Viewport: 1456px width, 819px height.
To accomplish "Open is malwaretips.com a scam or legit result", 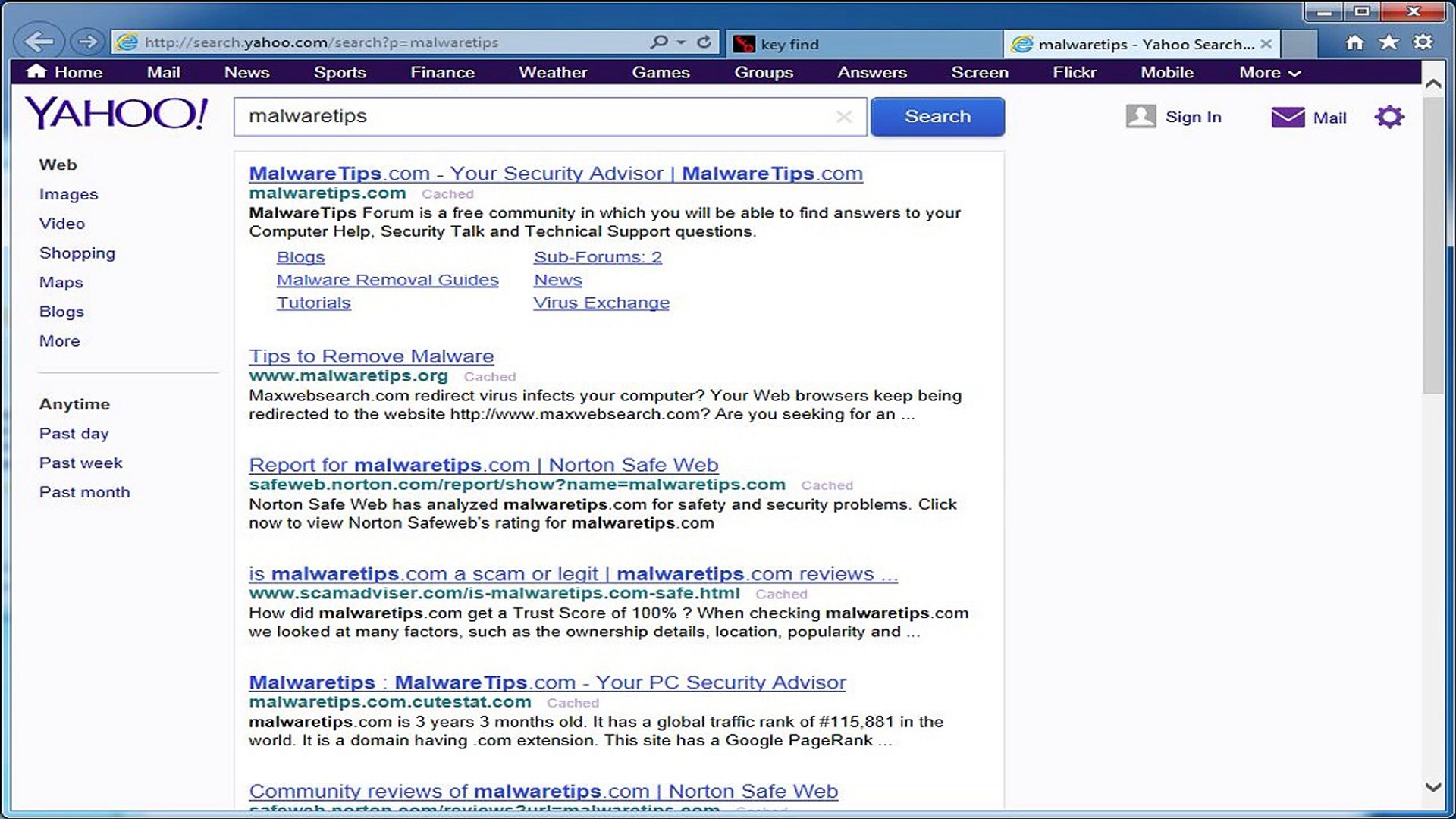I will pos(573,574).
